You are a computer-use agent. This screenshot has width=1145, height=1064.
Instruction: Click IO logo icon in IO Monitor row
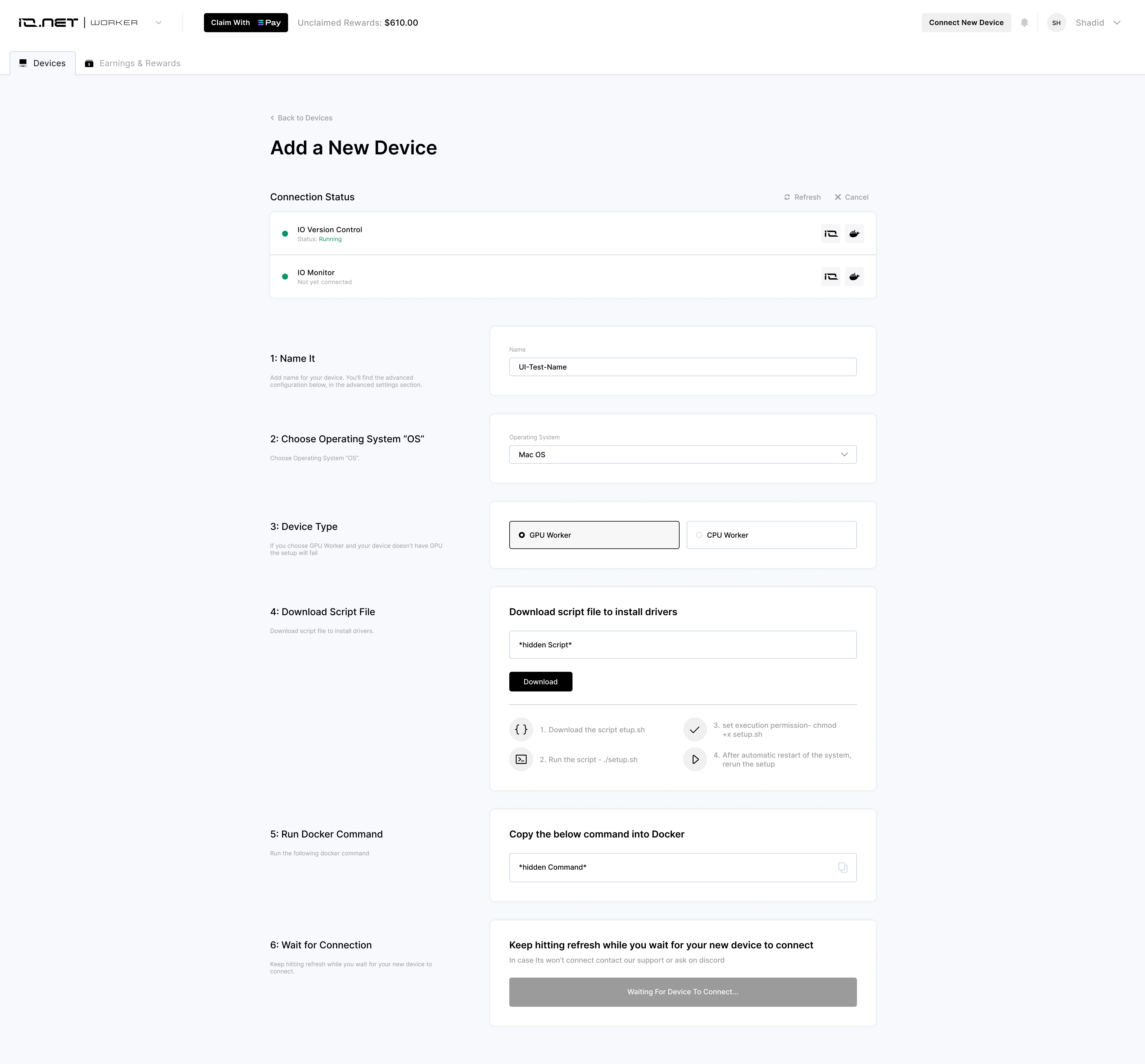click(x=830, y=277)
